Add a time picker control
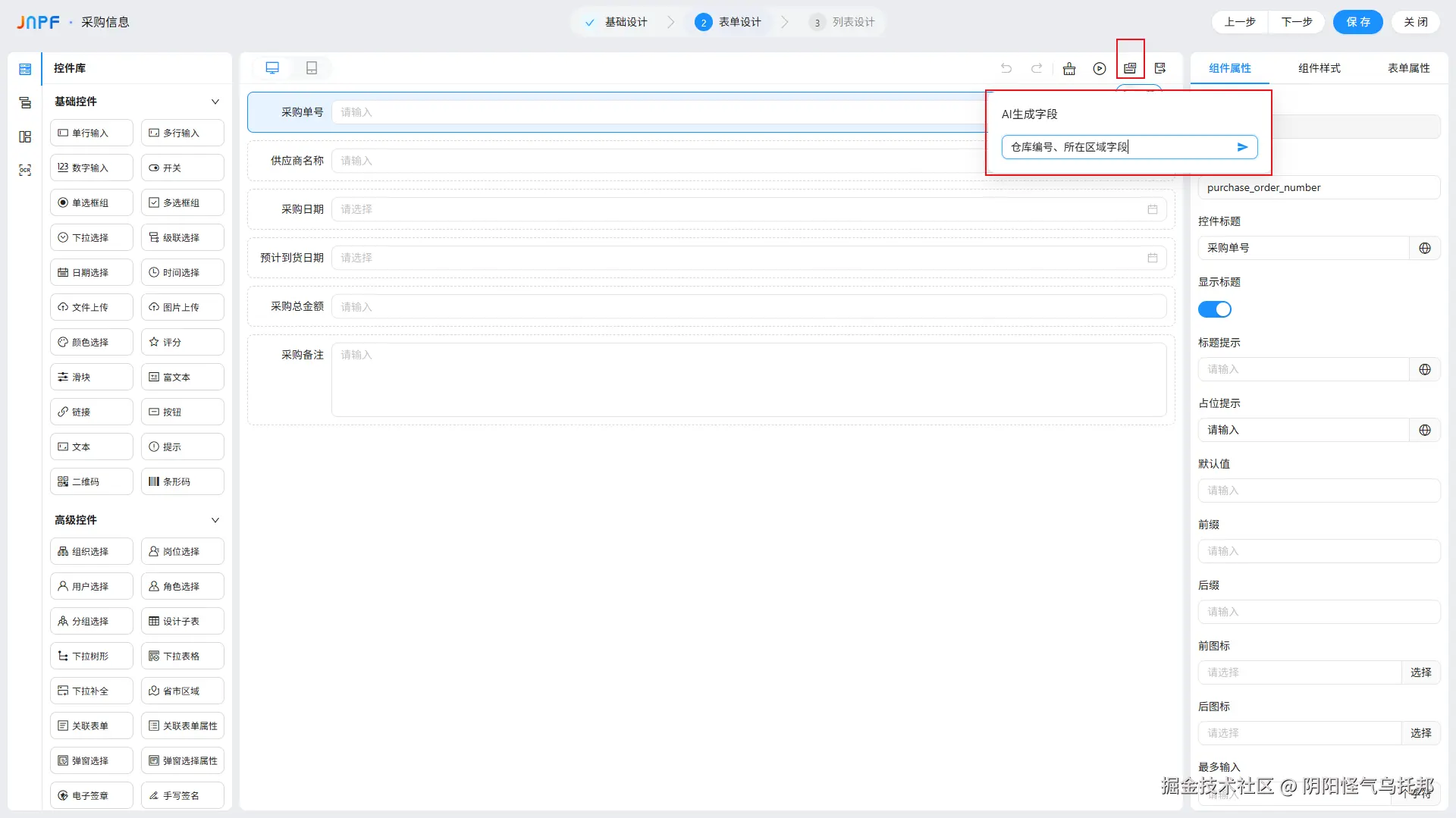 (183, 272)
